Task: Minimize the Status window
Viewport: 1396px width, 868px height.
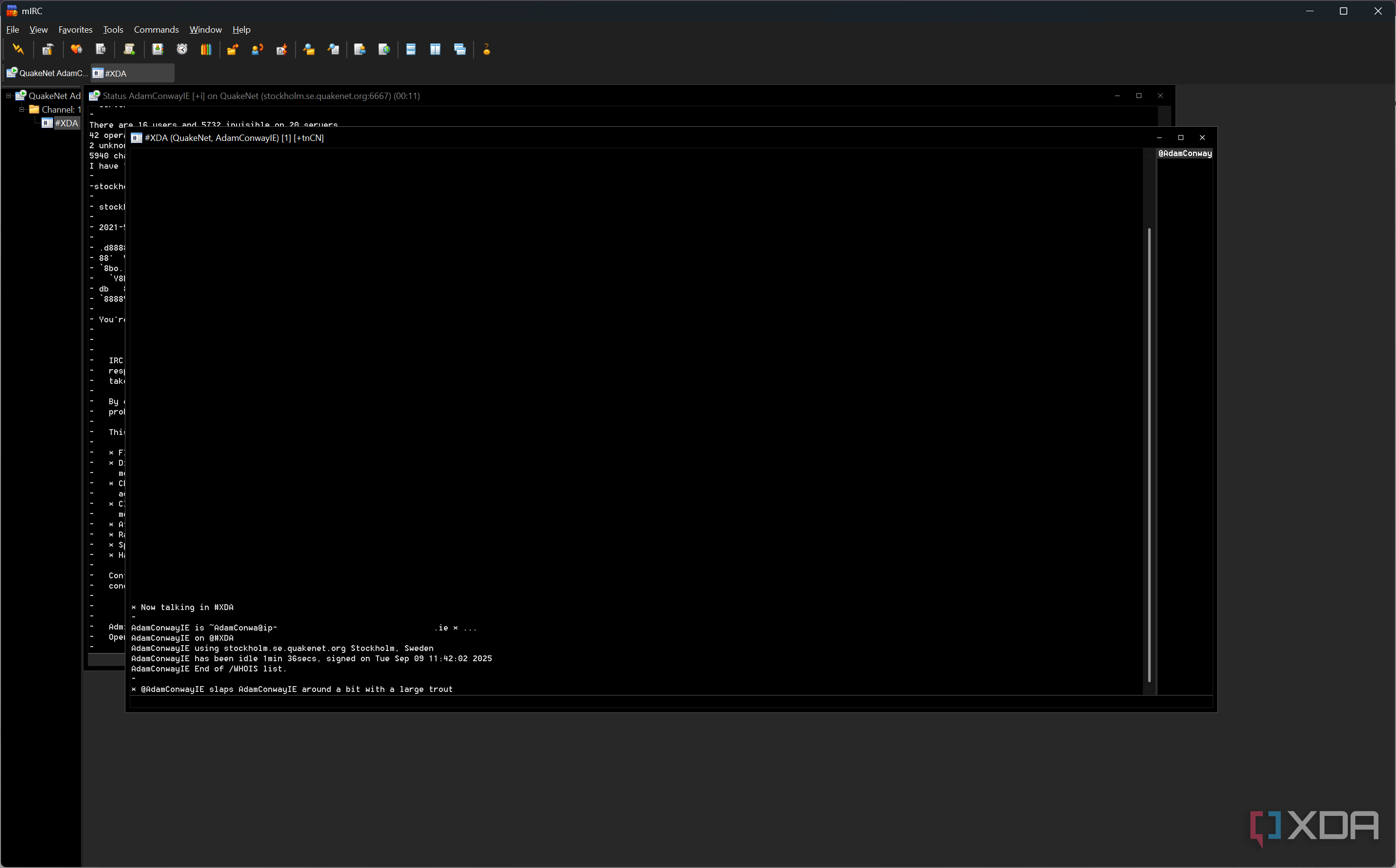Action: pyautogui.click(x=1117, y=96)
